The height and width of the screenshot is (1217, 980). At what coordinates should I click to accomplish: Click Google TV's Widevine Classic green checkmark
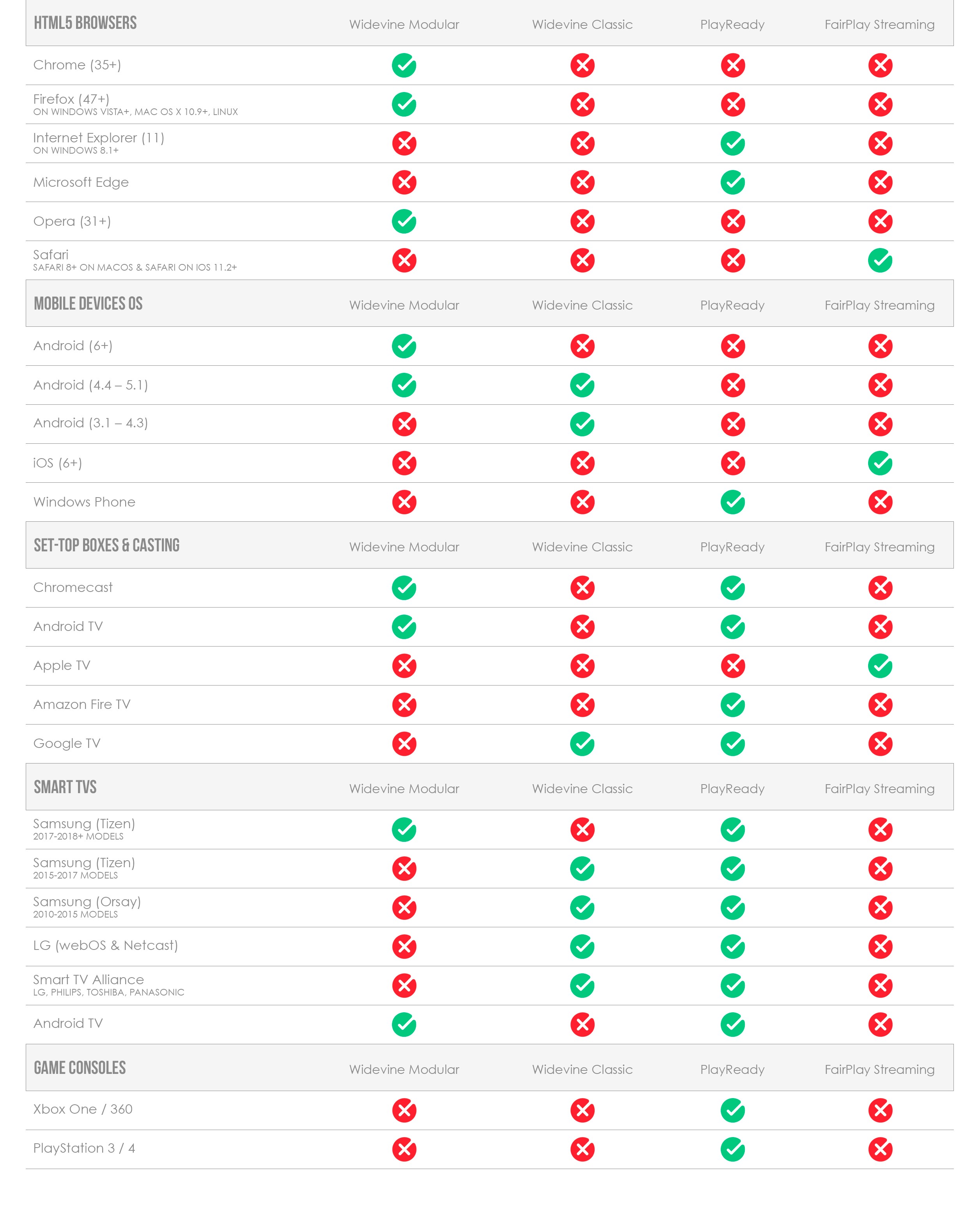(x=582, y=743)
